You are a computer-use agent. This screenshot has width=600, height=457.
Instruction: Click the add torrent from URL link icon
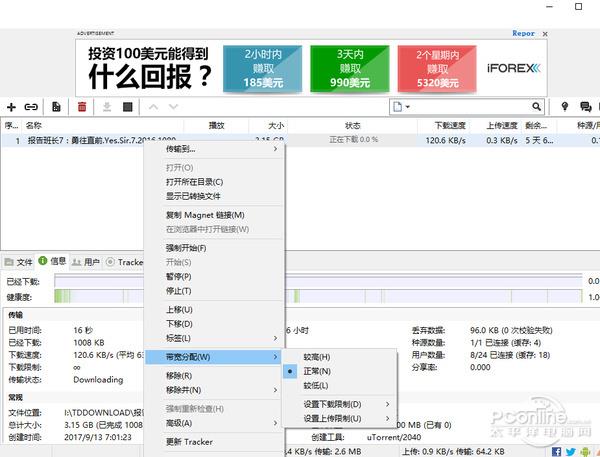pyautogui.click(x=31, y=107)
